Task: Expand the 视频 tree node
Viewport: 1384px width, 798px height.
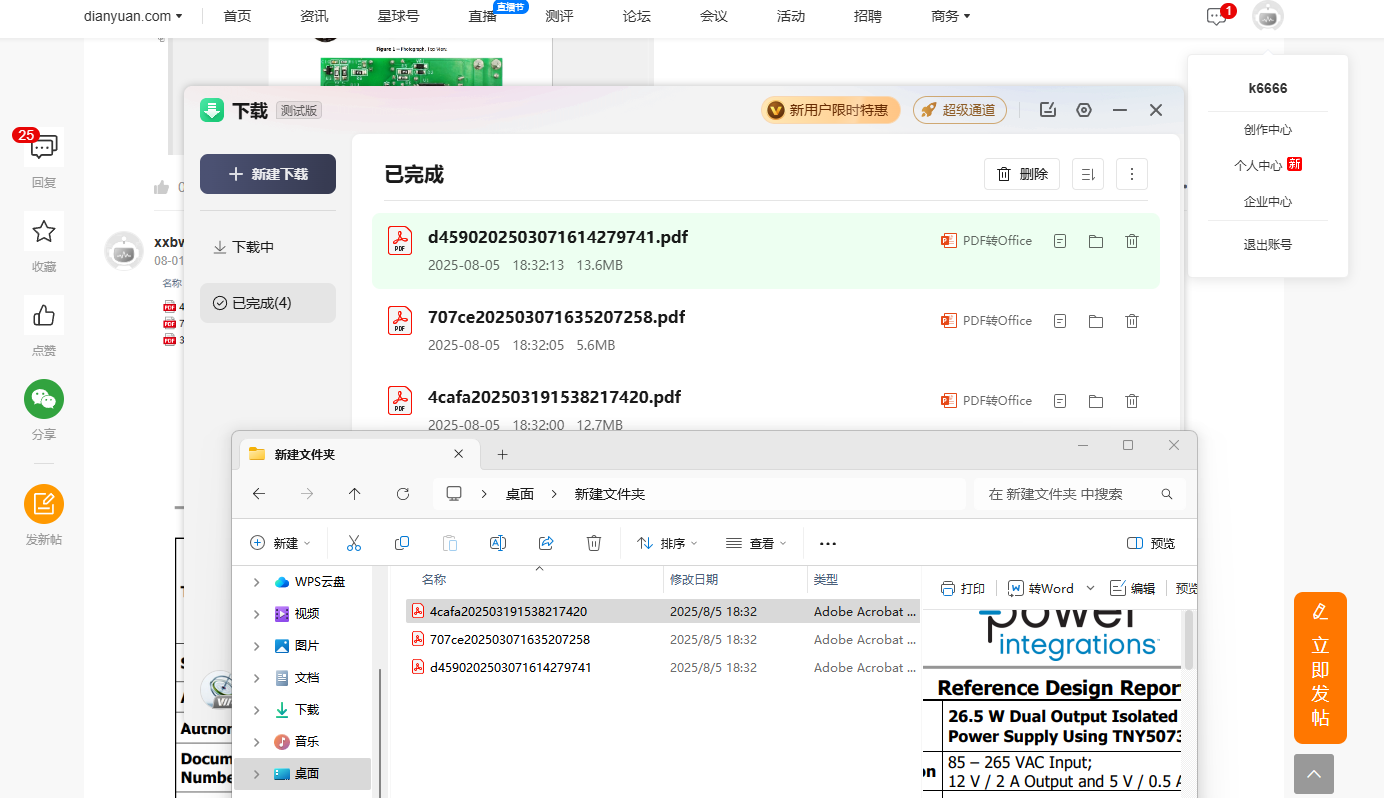Action: click(x=257, y=614)
